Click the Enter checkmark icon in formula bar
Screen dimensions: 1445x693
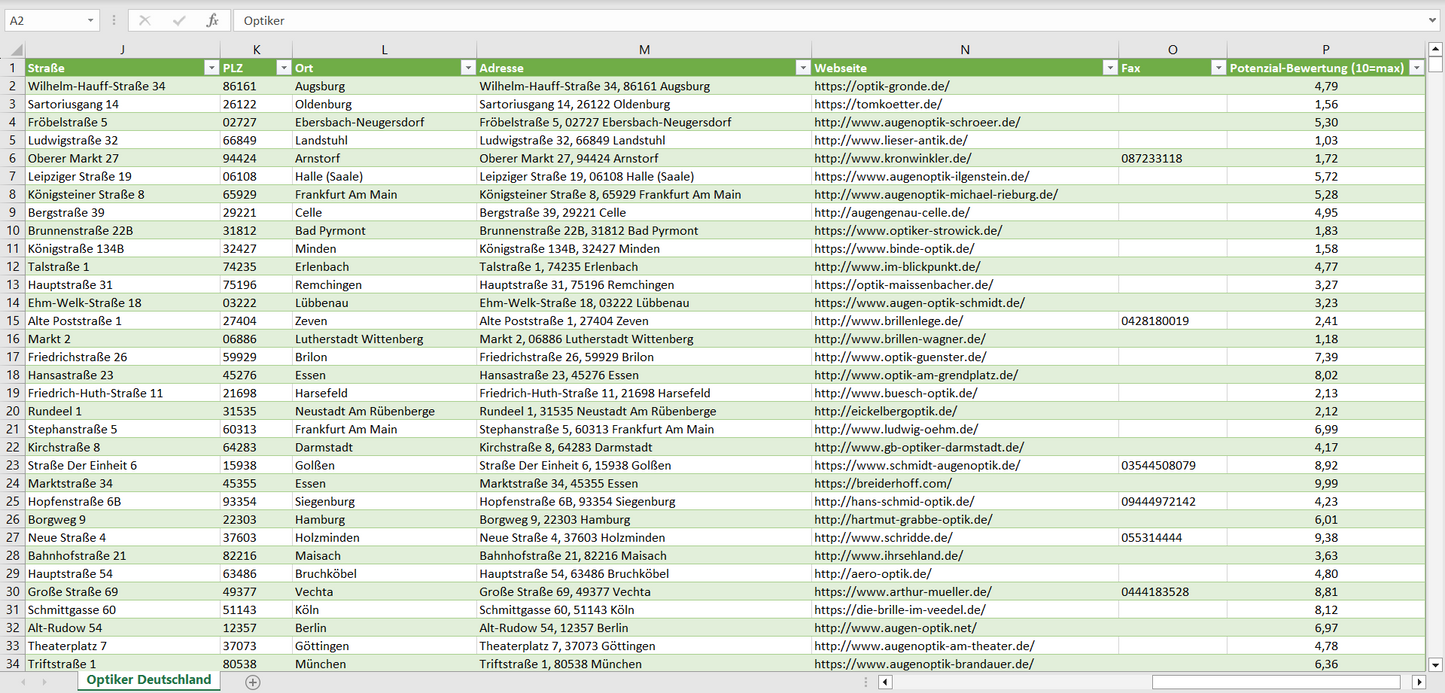click(179, 20)
